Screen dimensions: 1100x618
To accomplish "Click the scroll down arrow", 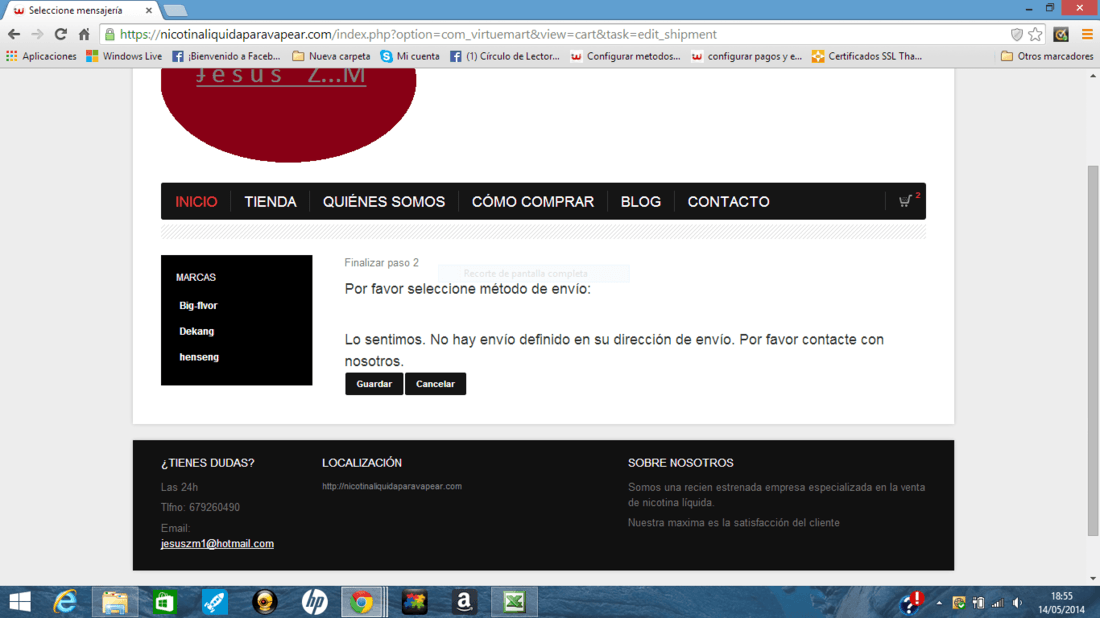I will (1093, 579).
